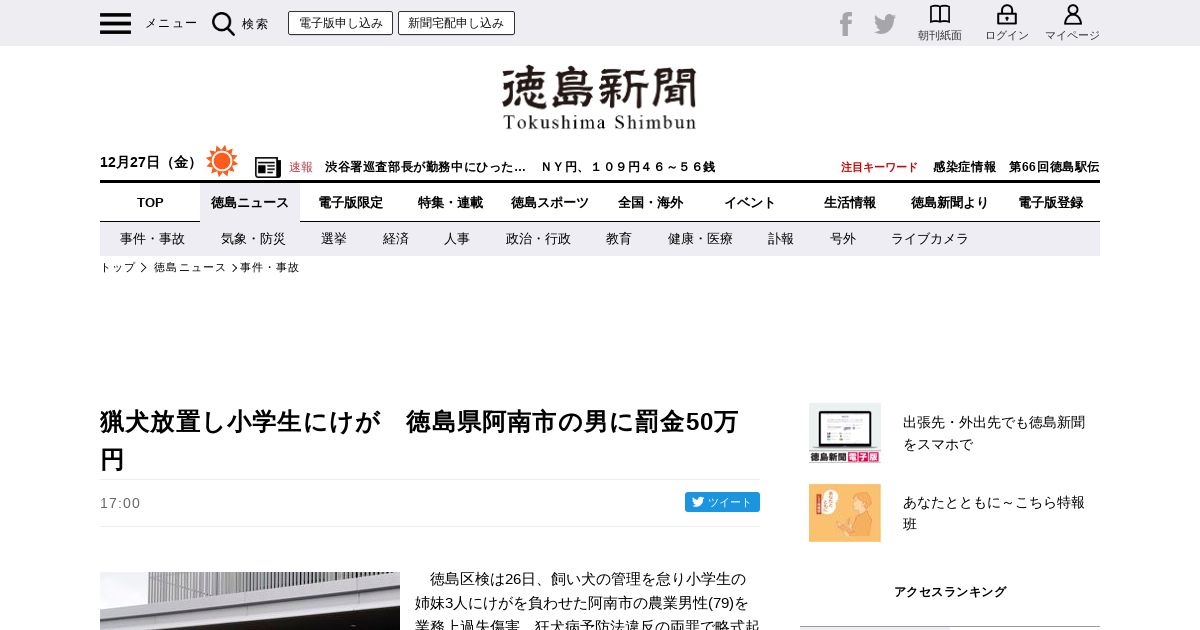Viewport: 1200px width, 630px height.
Task: Click アクセスランキング heading
Action: pos(950,592)
